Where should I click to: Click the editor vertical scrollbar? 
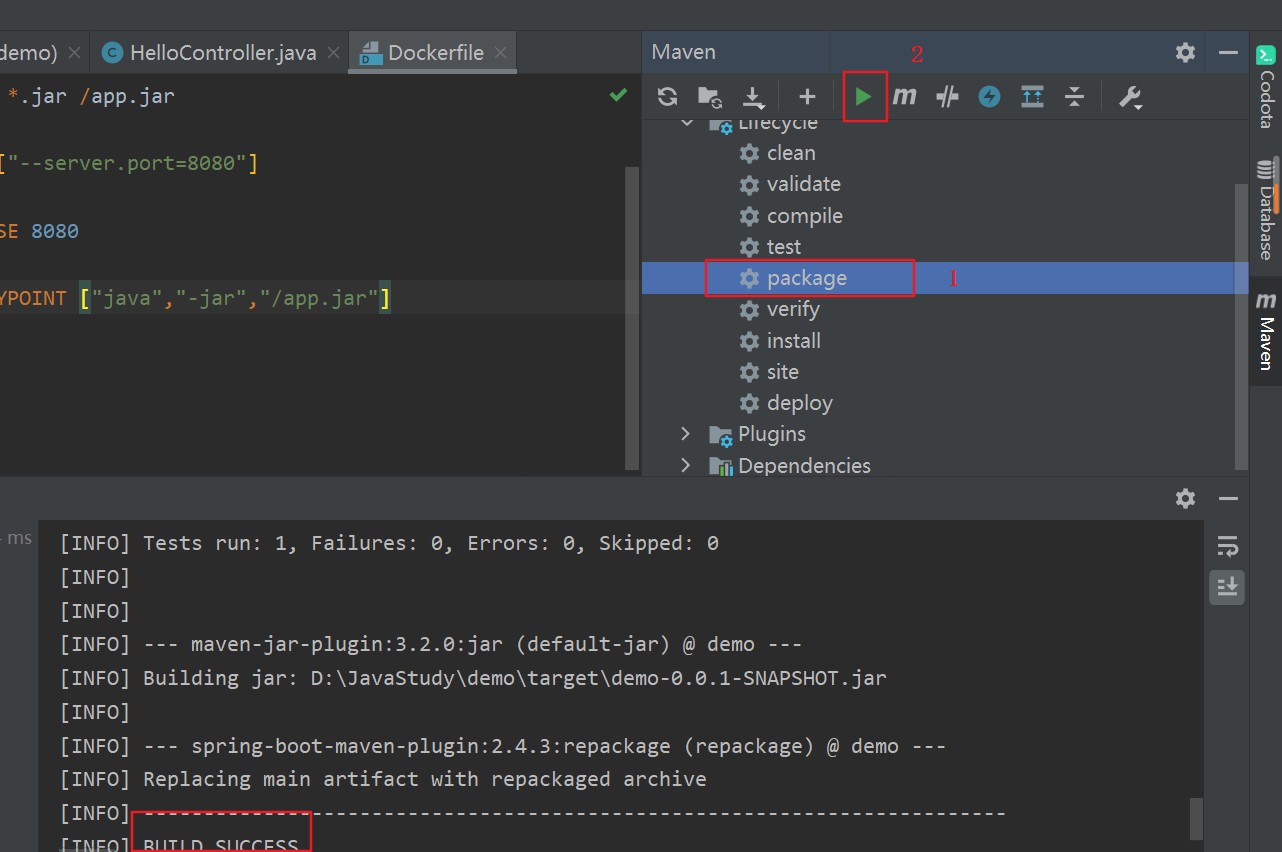pyautogui.click(x=631, y=317)
